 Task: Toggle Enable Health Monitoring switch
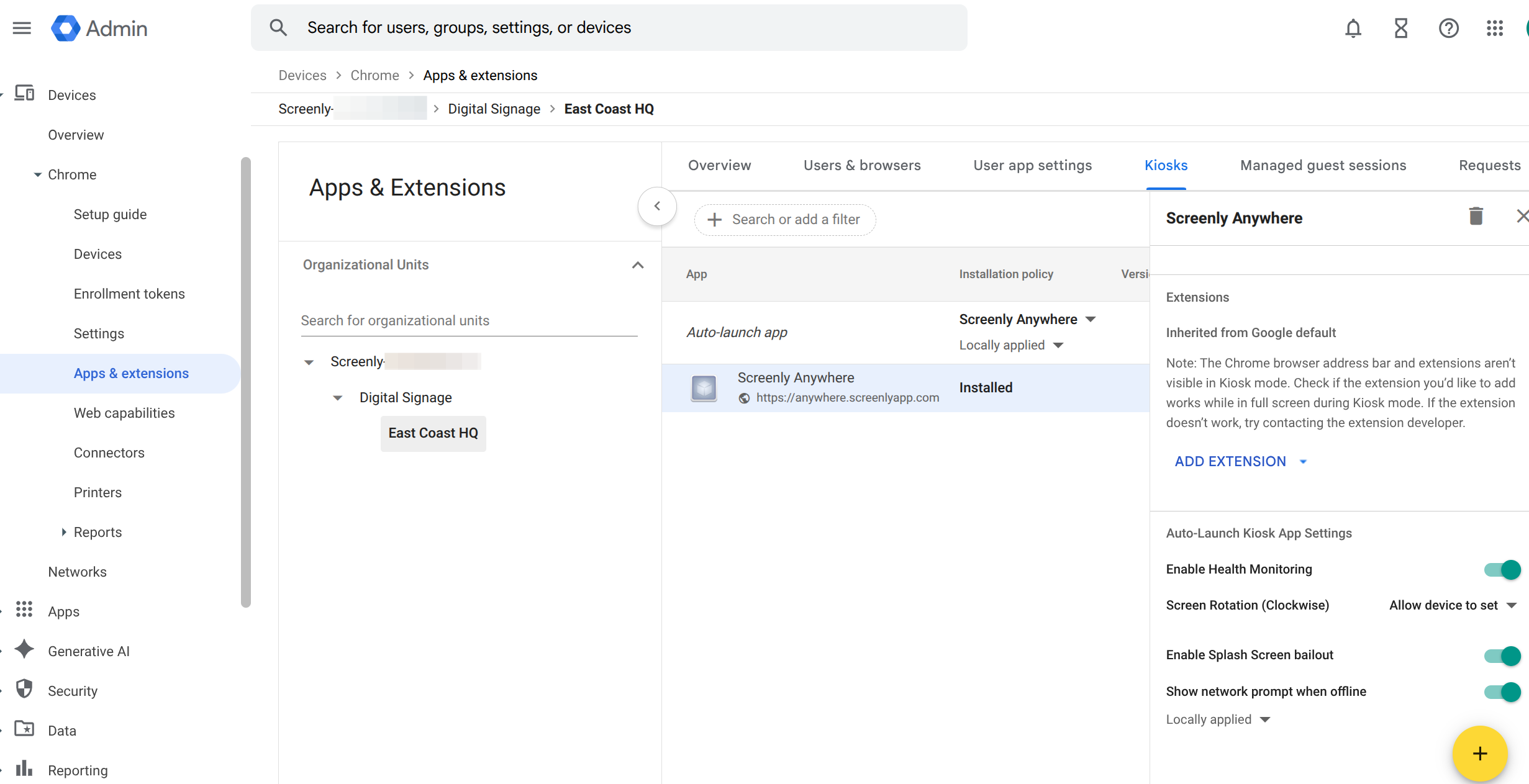tap(1502, 569)
